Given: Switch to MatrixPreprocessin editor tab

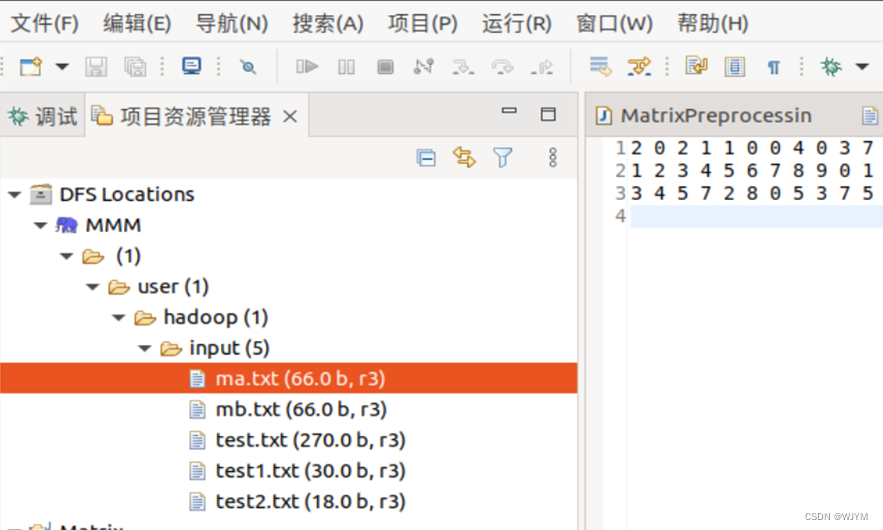Looking at the screenshot, I should click(x=715, y=115).
